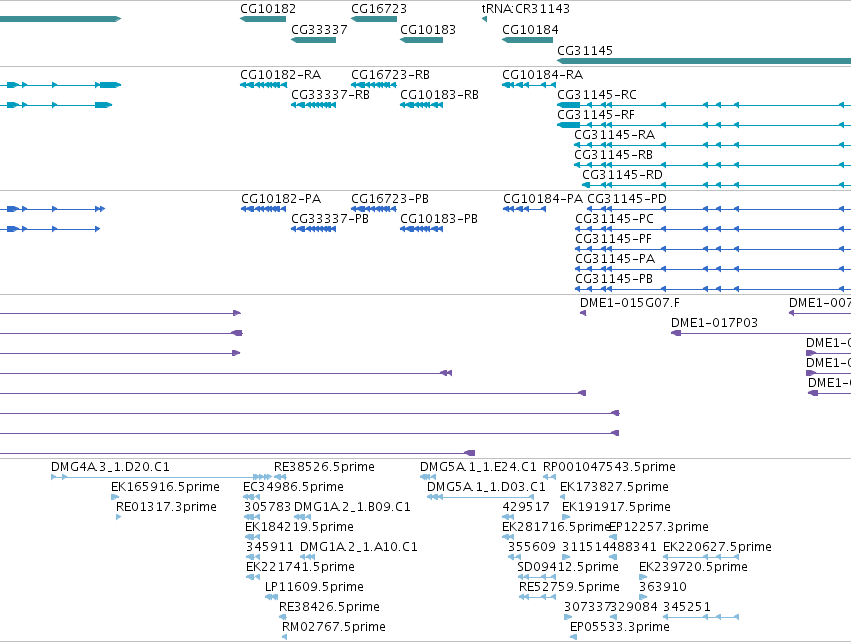This screenshot has height=642, width=851.
Task: Select protein CG10182-PA
Action: (x=281, y=199)
